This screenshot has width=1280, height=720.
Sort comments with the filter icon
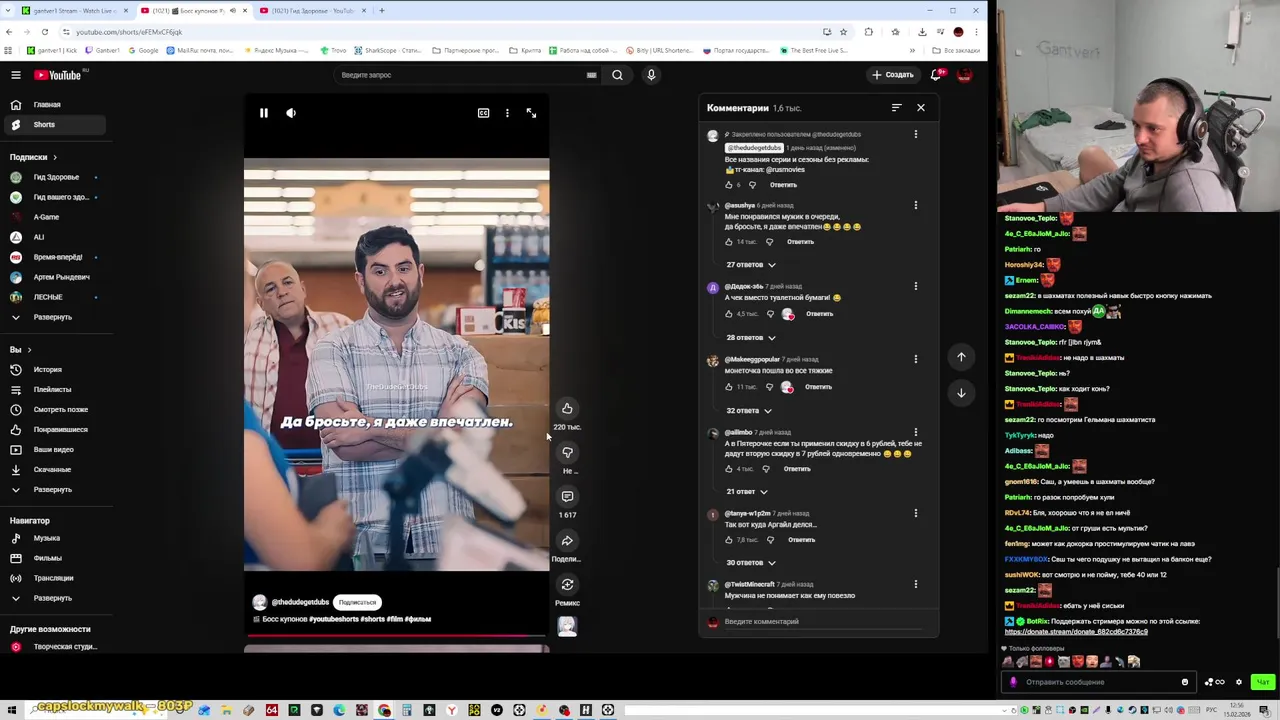(x=896, y=107)
